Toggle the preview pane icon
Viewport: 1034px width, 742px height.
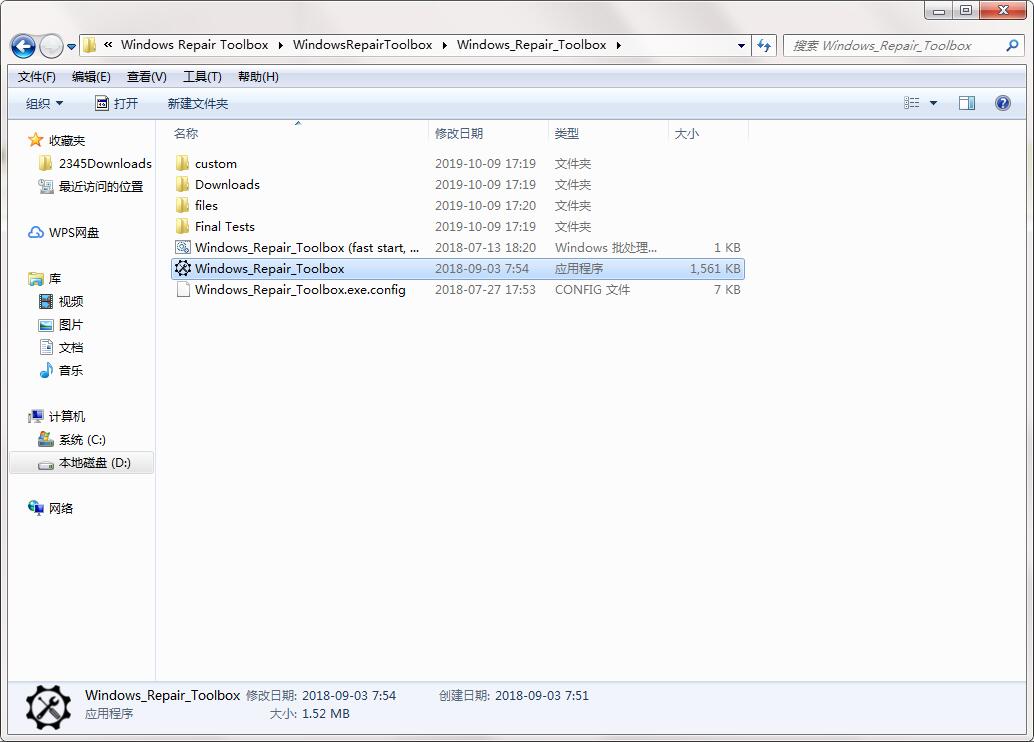[967, 103]
